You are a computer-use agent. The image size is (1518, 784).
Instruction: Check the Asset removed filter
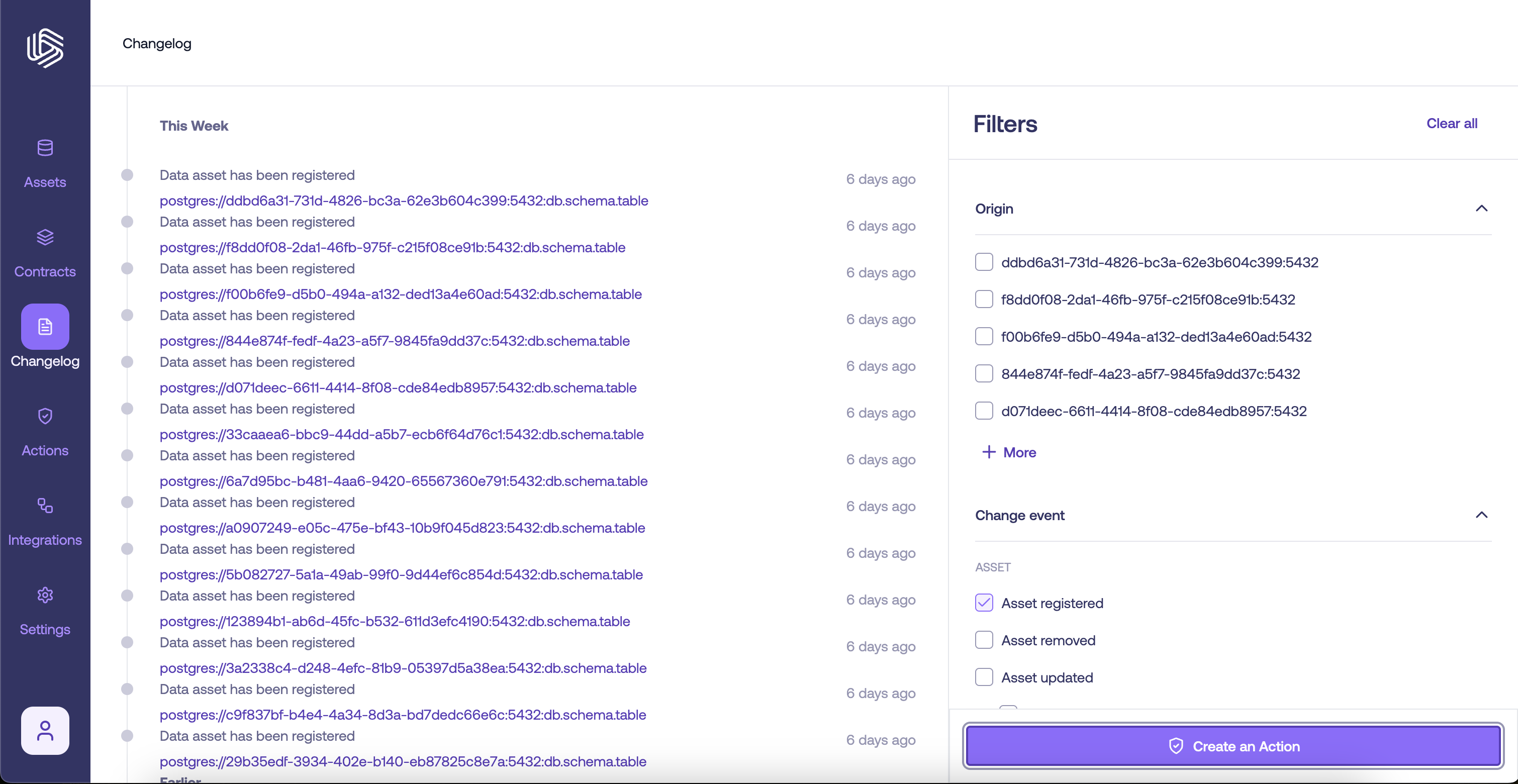[x=984, y=640]
